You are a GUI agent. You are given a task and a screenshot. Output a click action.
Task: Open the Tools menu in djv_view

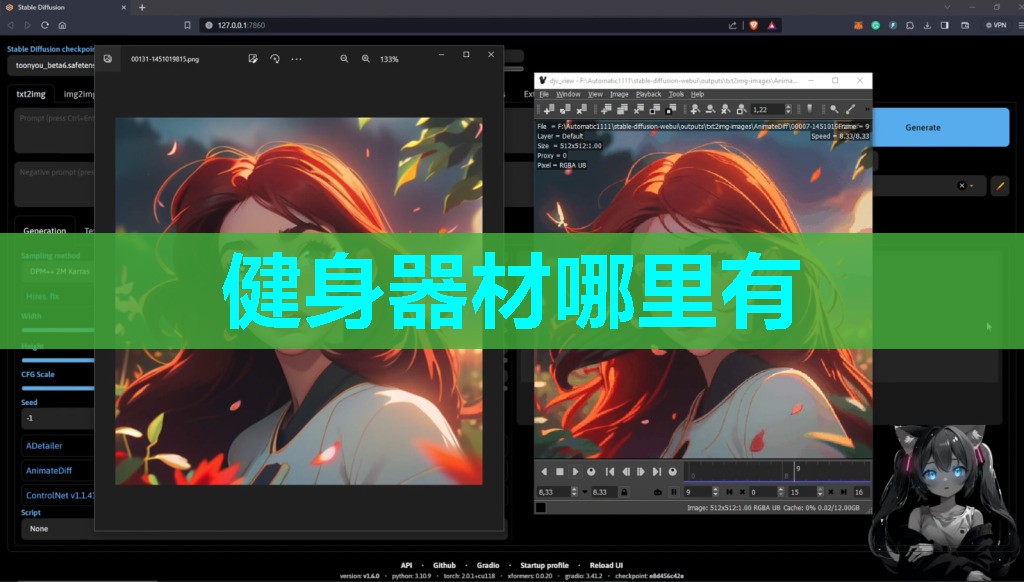(676, 94)
